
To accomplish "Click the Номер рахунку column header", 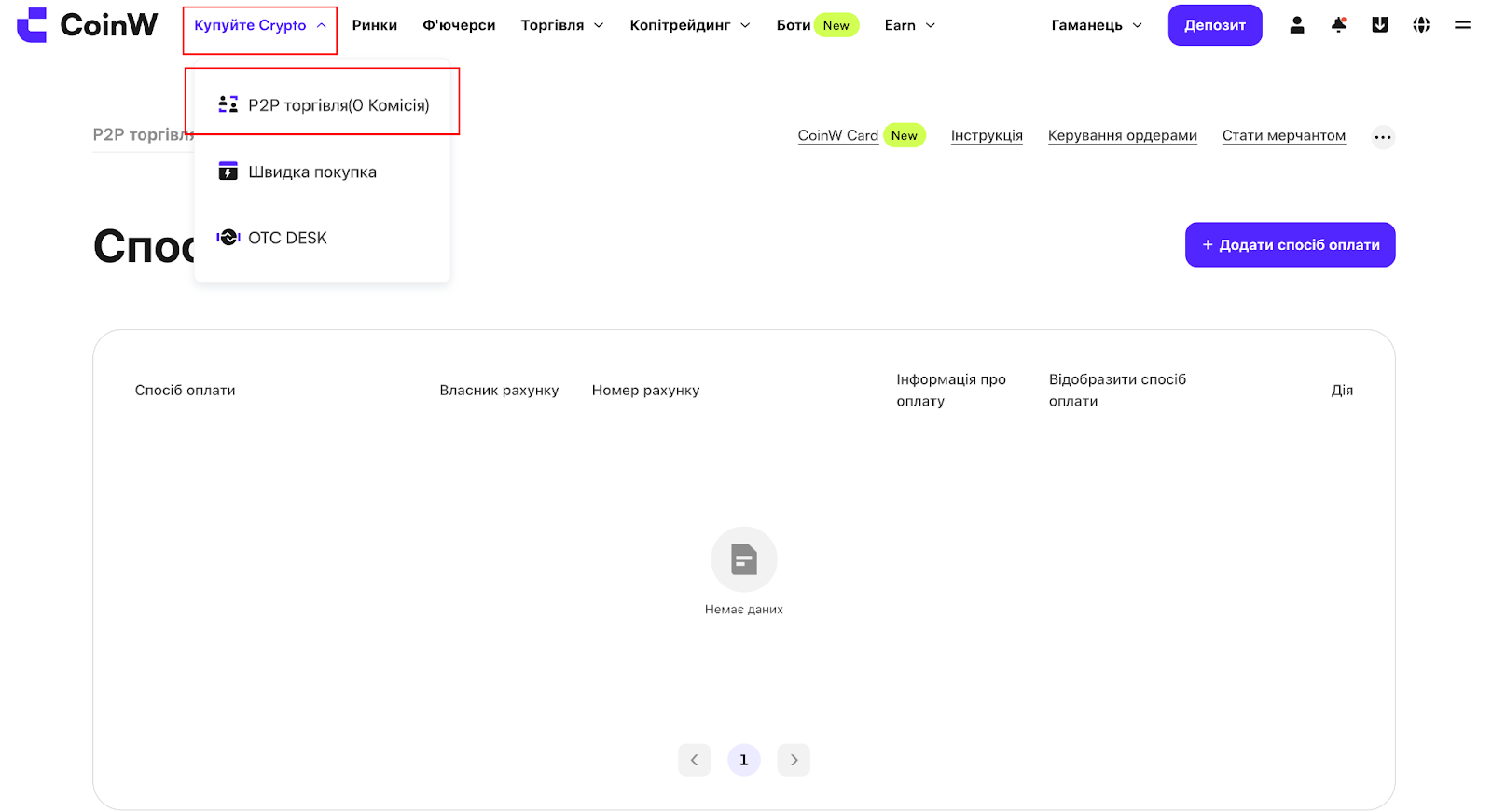I will [645, 390].
